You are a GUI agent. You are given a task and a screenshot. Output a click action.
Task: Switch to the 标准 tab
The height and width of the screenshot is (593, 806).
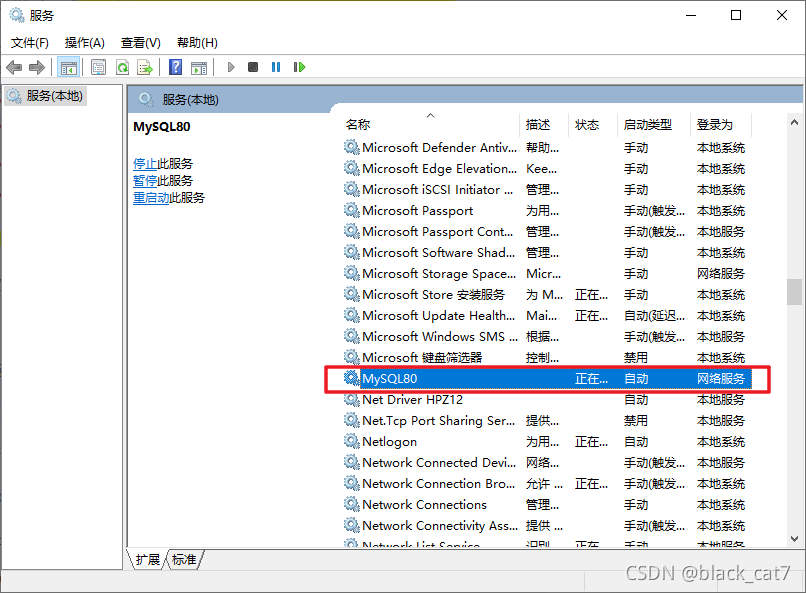(184, 559)
